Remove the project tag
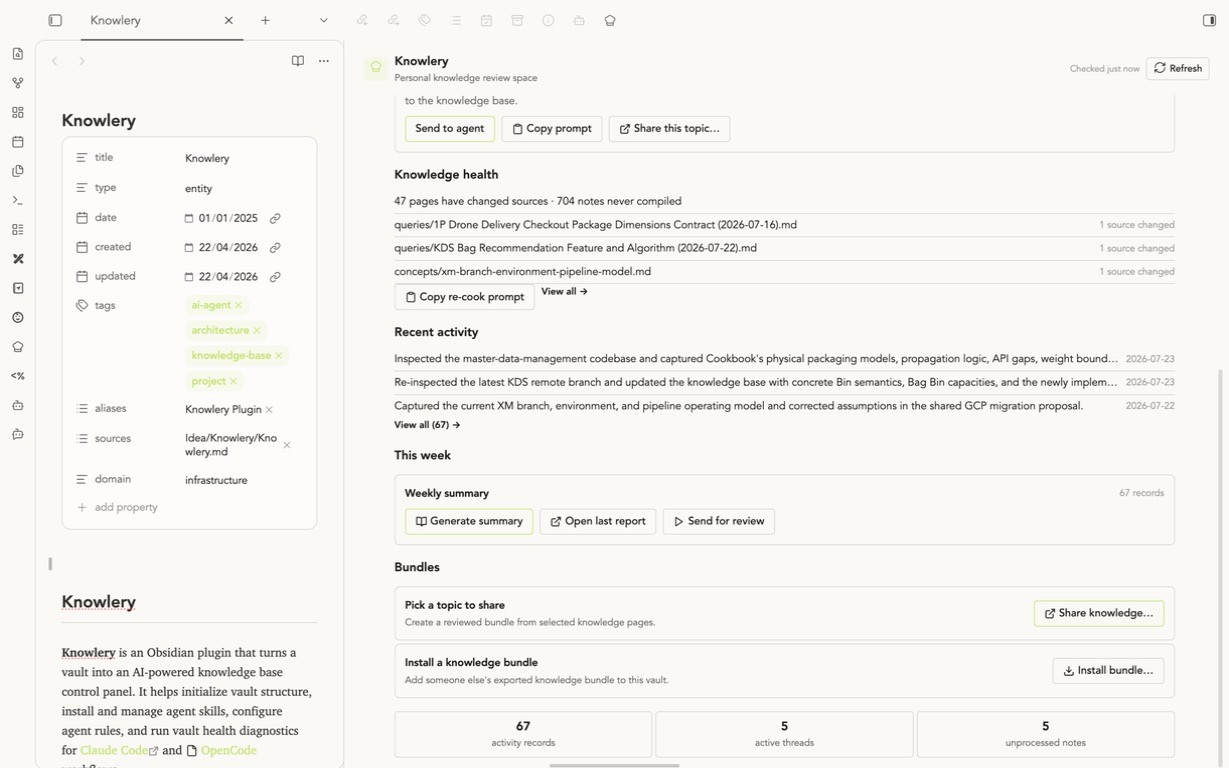This screenshot has width=1229, height=768. pyautogui.click(x=233, y=381)
